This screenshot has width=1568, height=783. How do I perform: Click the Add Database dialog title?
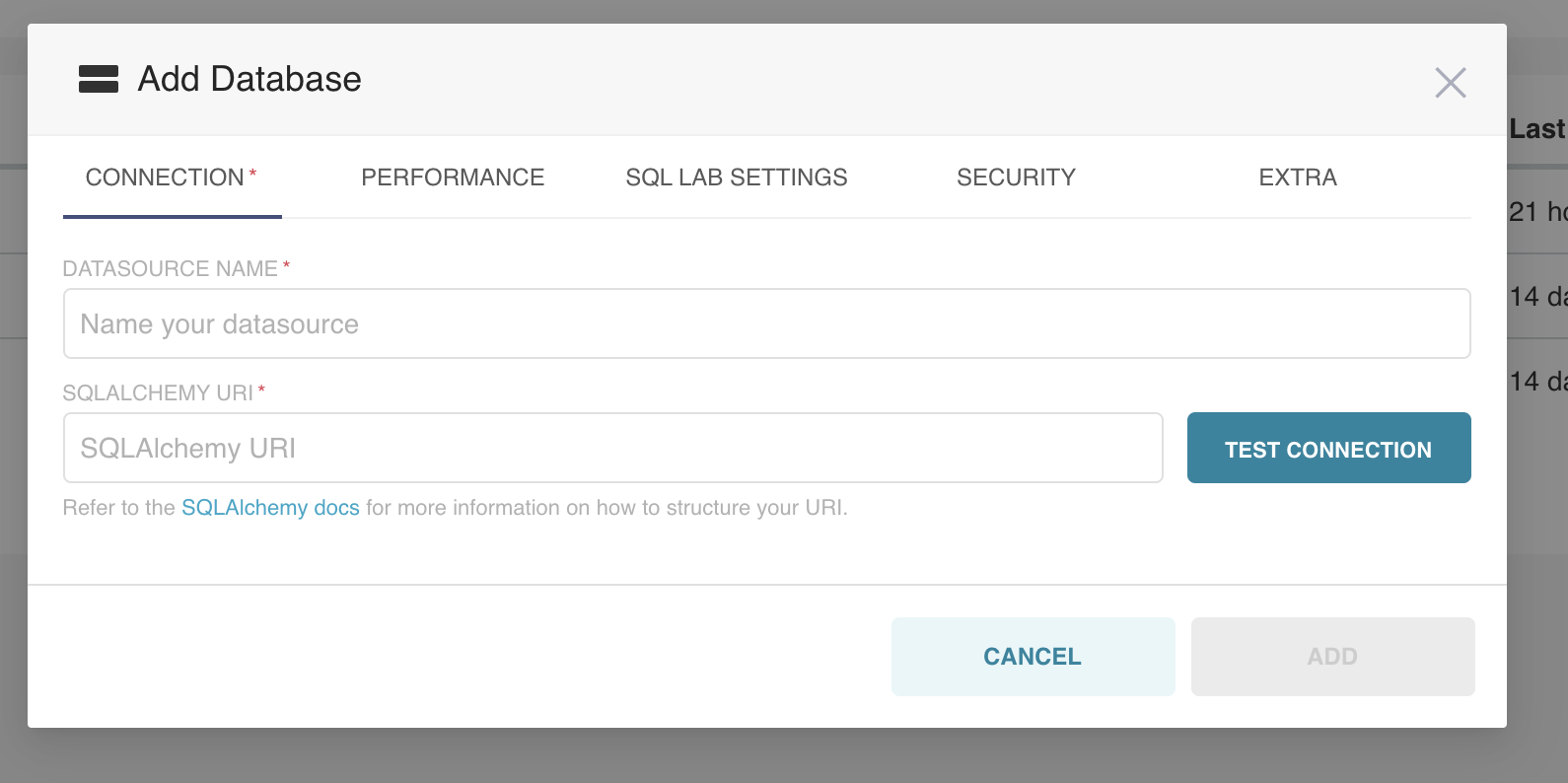pos(249,79)
